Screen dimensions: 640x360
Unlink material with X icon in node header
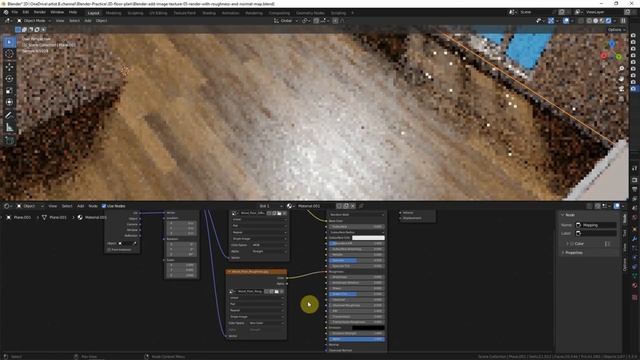click(x=353, y=206)
